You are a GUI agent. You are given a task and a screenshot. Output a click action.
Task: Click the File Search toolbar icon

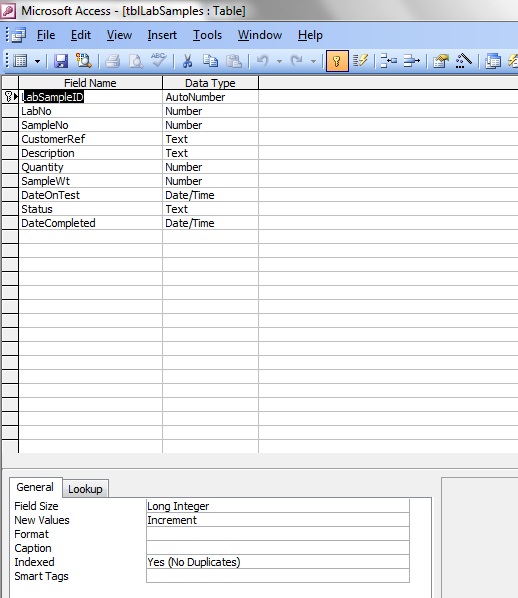pyautogui.click(x=84, y=61)
